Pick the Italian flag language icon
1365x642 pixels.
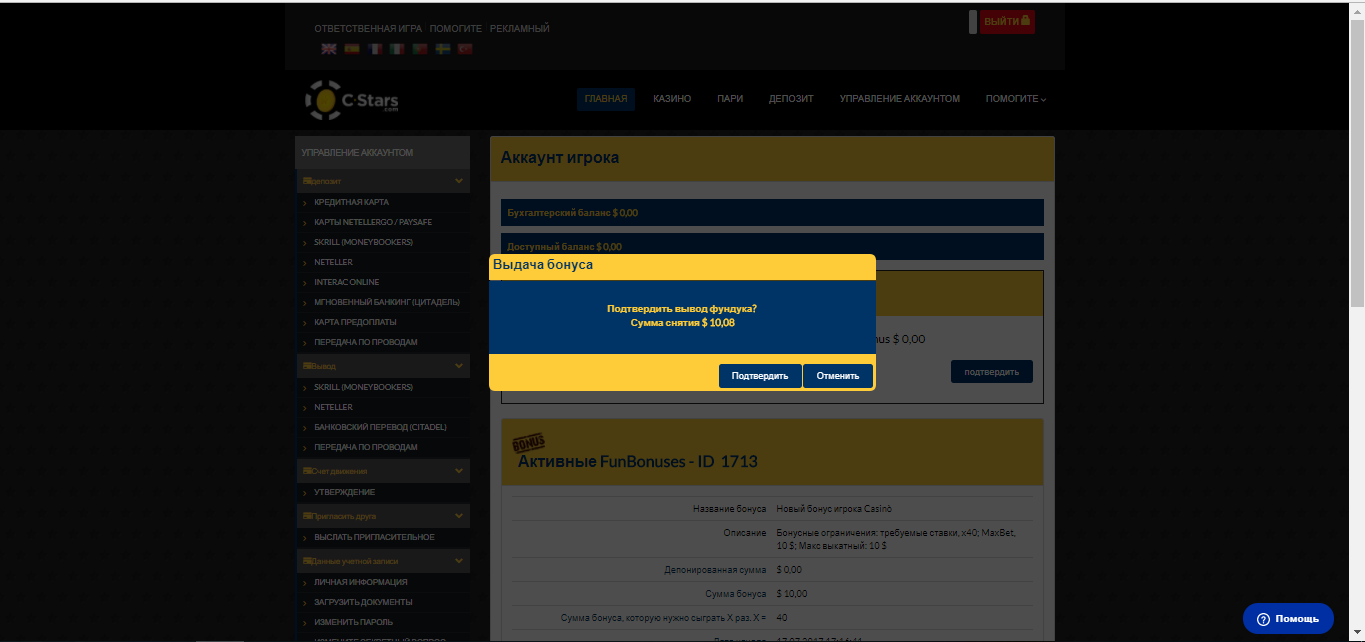tap(397, 49)
